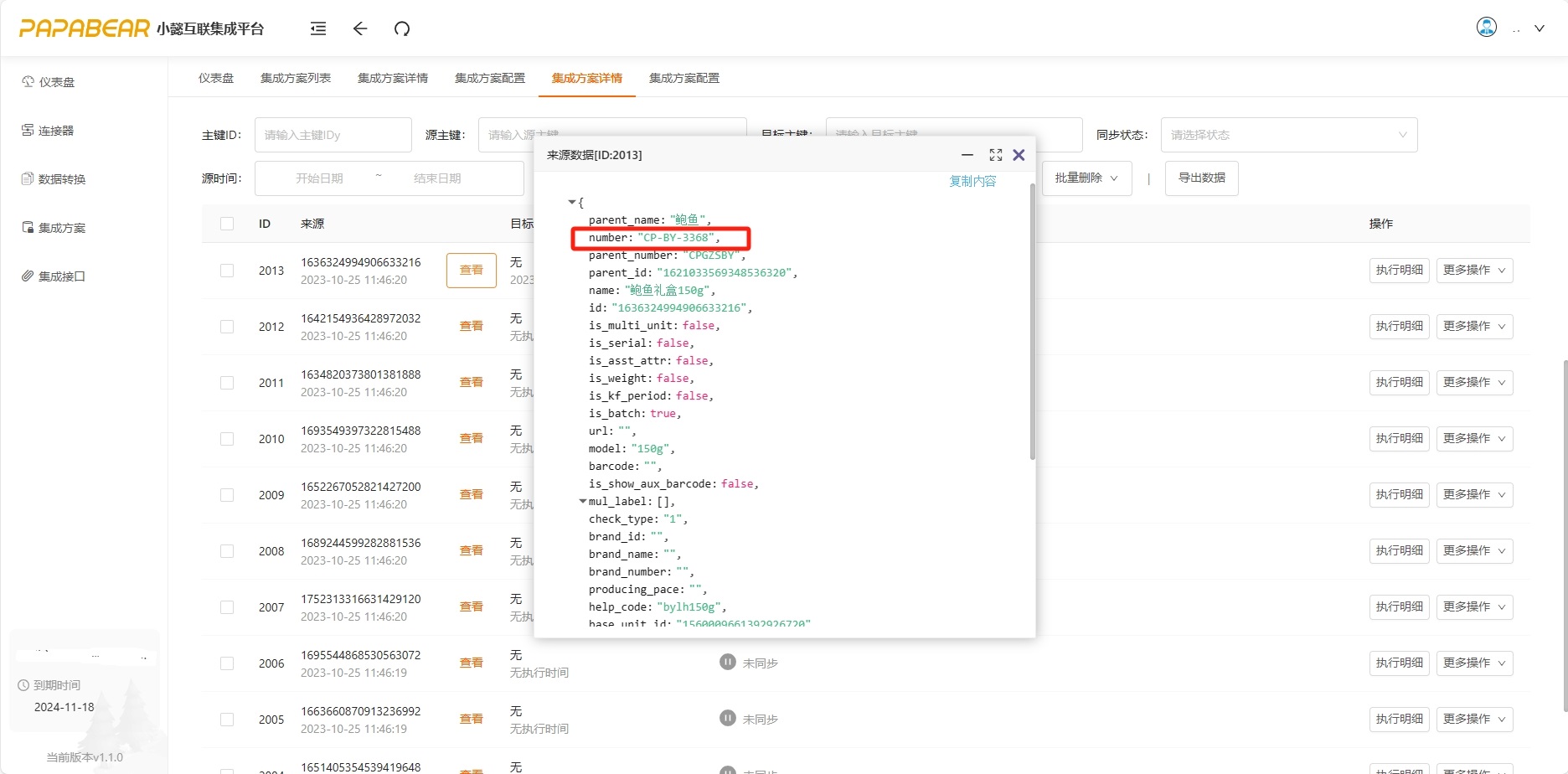Toggle the select-all checkbox in table header
Screen dimensions: 1568x774
click(227, 224)
